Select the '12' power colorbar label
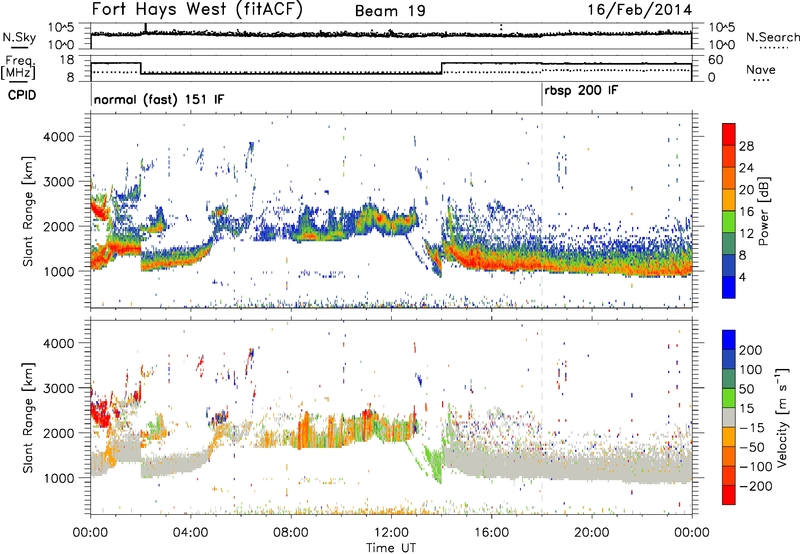Viewport: 800px width, 554px height. (x=746, y=234)
